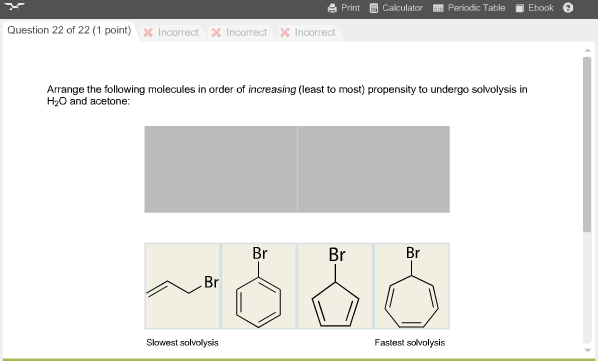Click the word 'increasing' in the question
This screenshot has width=598, height=361.
pyautogui.click(x=272, y=90)
